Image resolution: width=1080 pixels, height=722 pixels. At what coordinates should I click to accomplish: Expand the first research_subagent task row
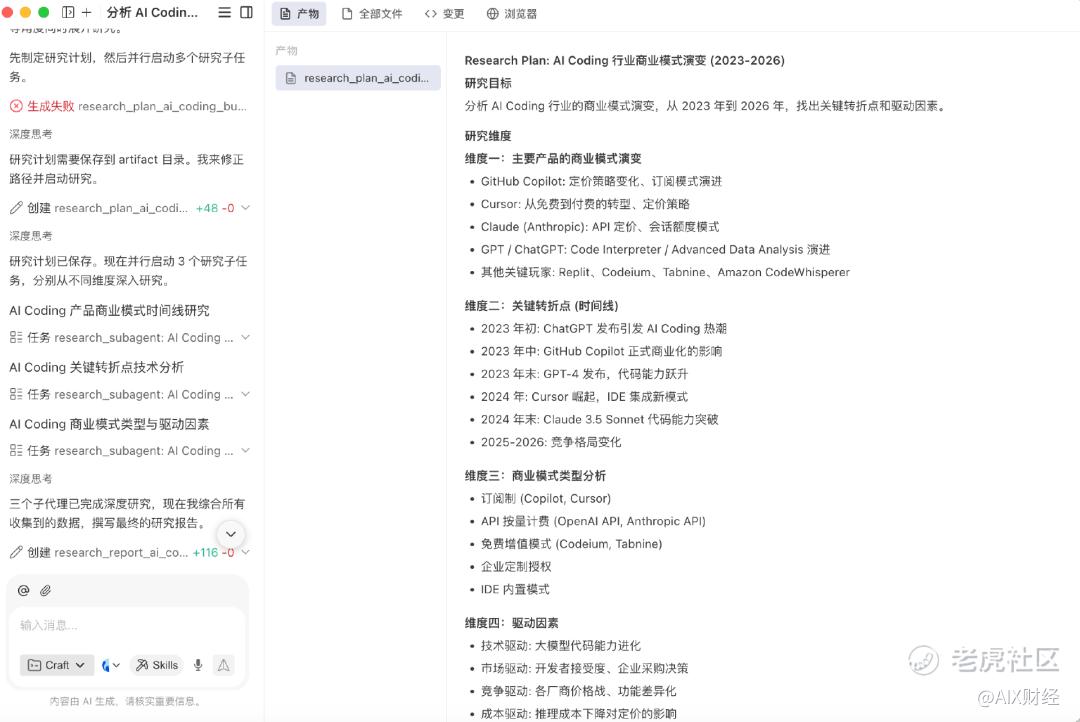[x=245, y=338]
